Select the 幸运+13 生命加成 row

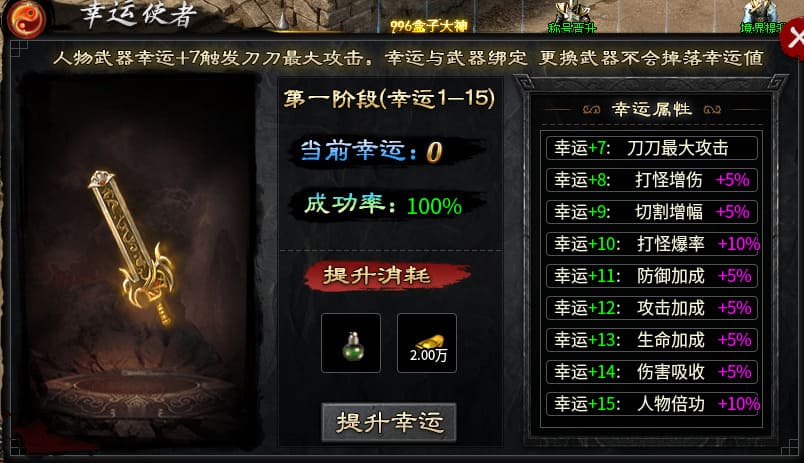point(652,339)
